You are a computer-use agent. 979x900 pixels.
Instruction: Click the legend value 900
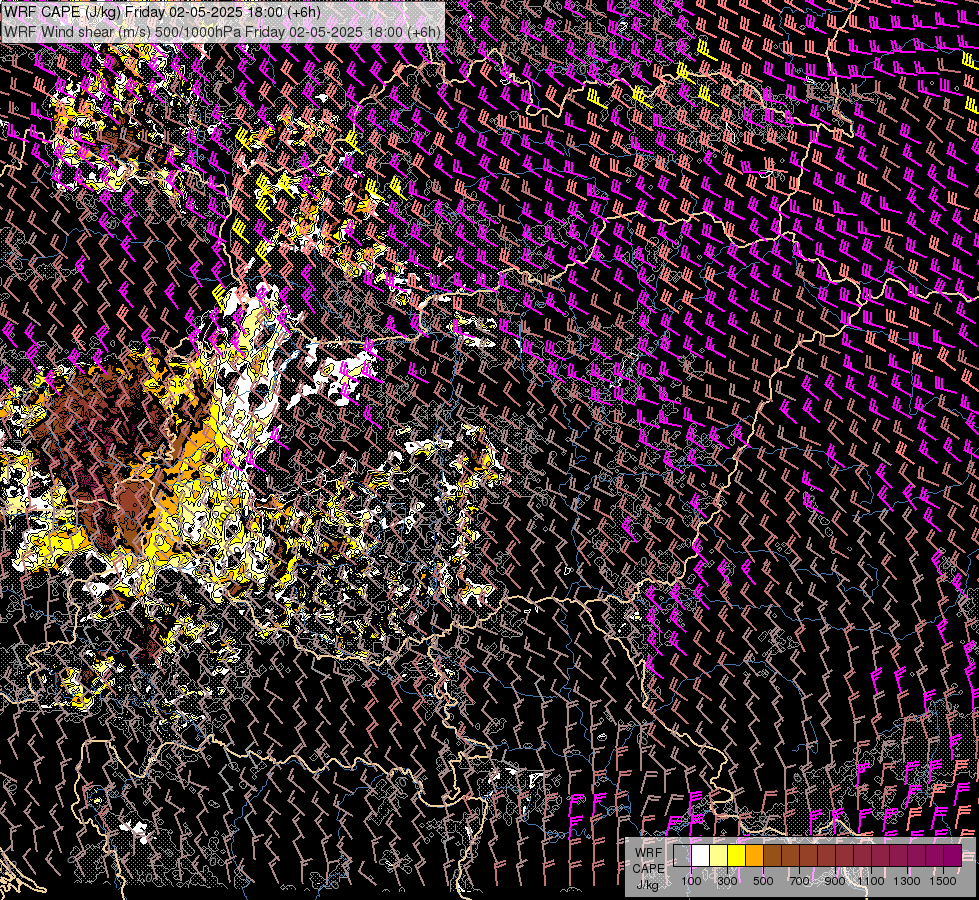[835, 881]
